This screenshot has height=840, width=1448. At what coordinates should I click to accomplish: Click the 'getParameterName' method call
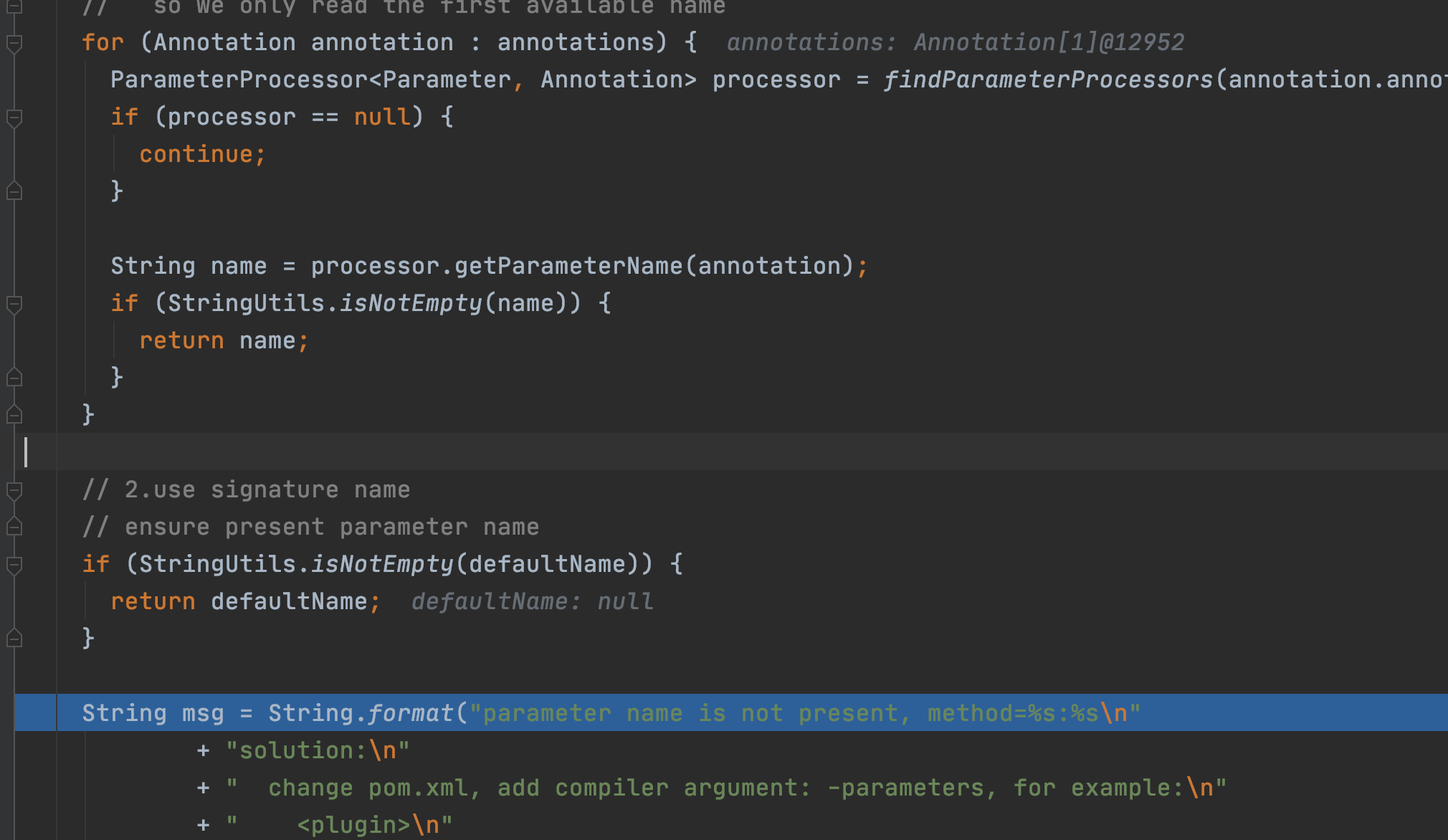click(568, 266)
